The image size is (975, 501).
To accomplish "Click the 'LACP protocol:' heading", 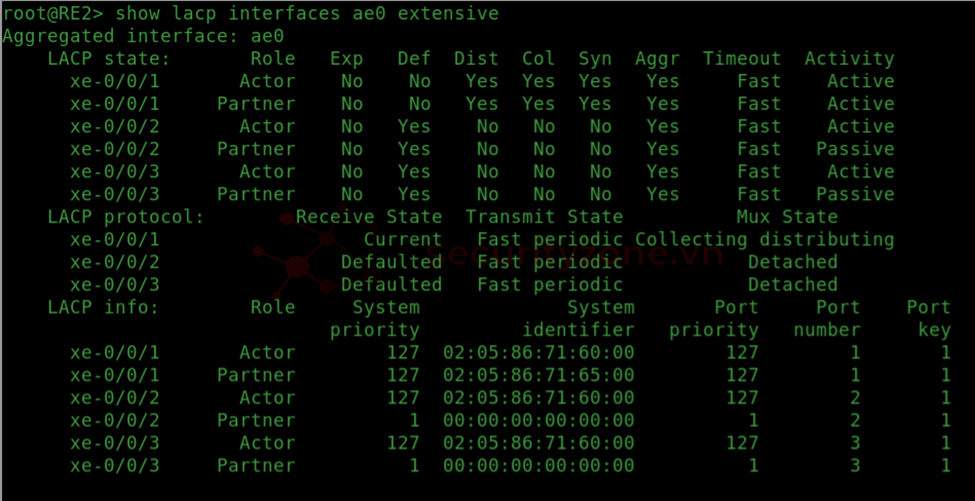I will (x=126, y=217).
